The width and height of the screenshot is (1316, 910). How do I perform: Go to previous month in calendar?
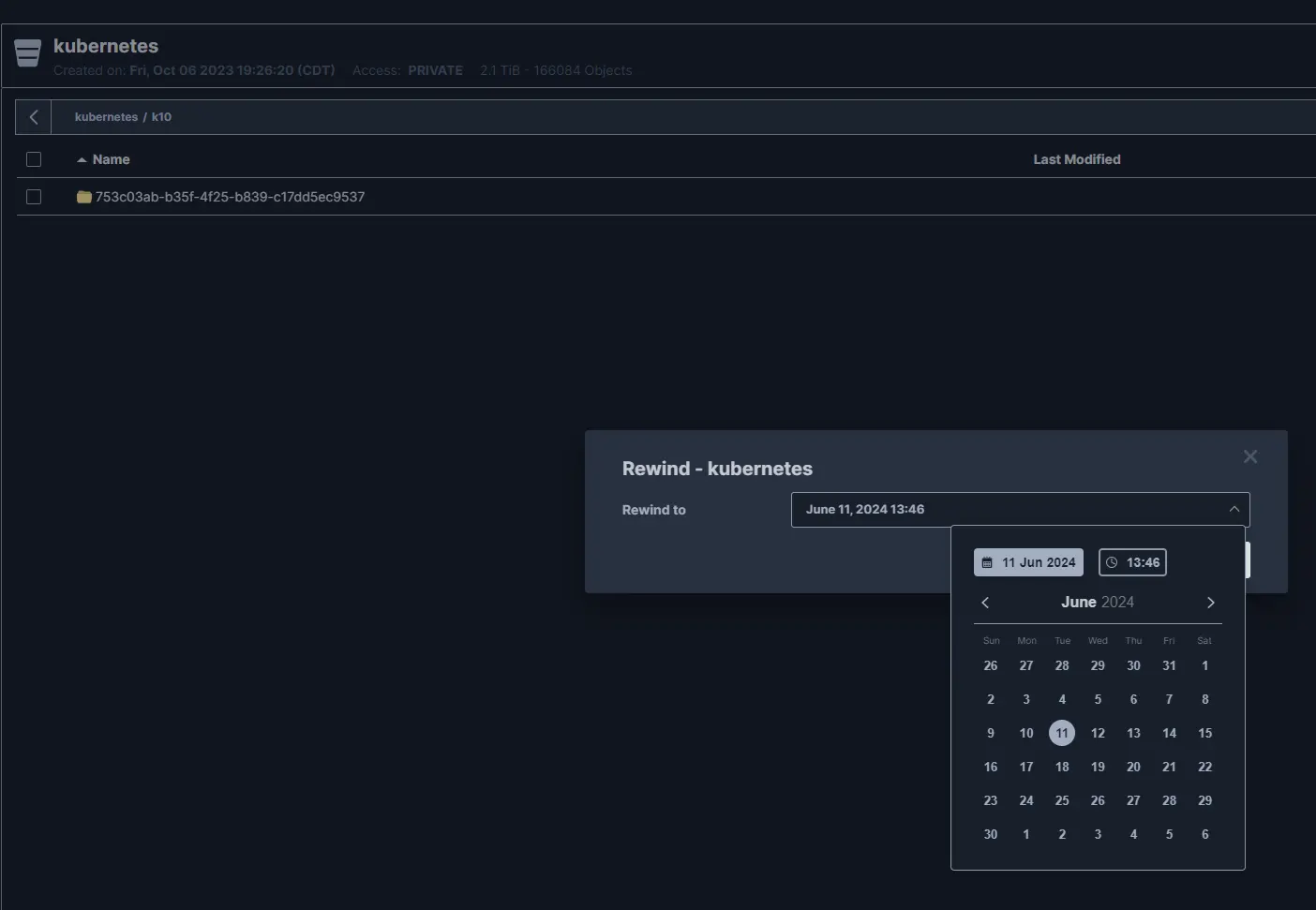click(x=985, y=603)
